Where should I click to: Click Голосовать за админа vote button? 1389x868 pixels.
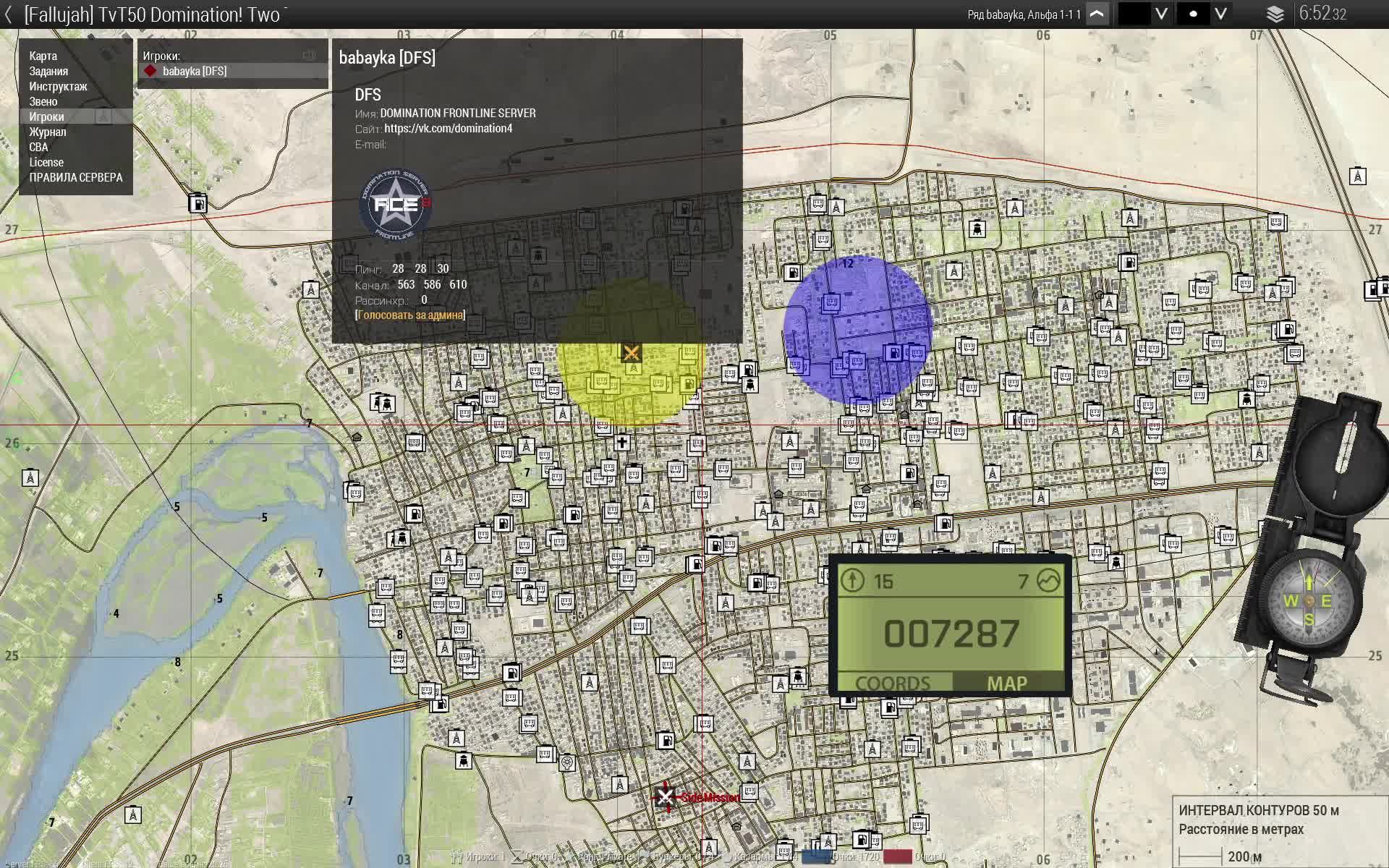410,315
